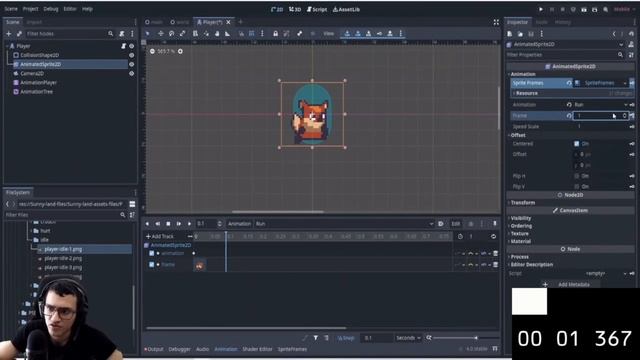This screenshot has height=360, width=640.
Task: Zoom out with the minus button in the viewport
Action: (x=152, y=51)
